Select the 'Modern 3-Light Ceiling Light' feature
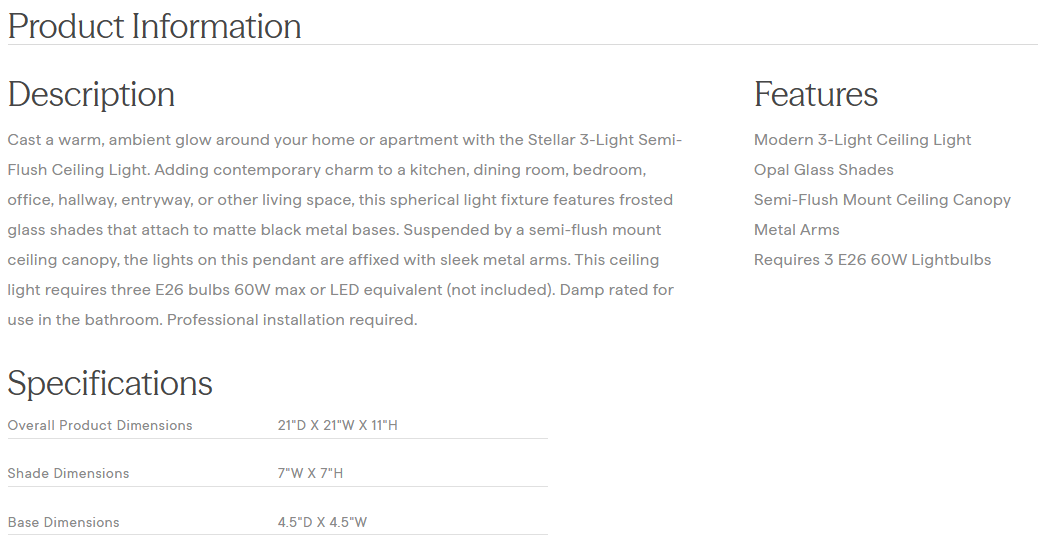Screen dimensions: 1038x550 point(862,140)
